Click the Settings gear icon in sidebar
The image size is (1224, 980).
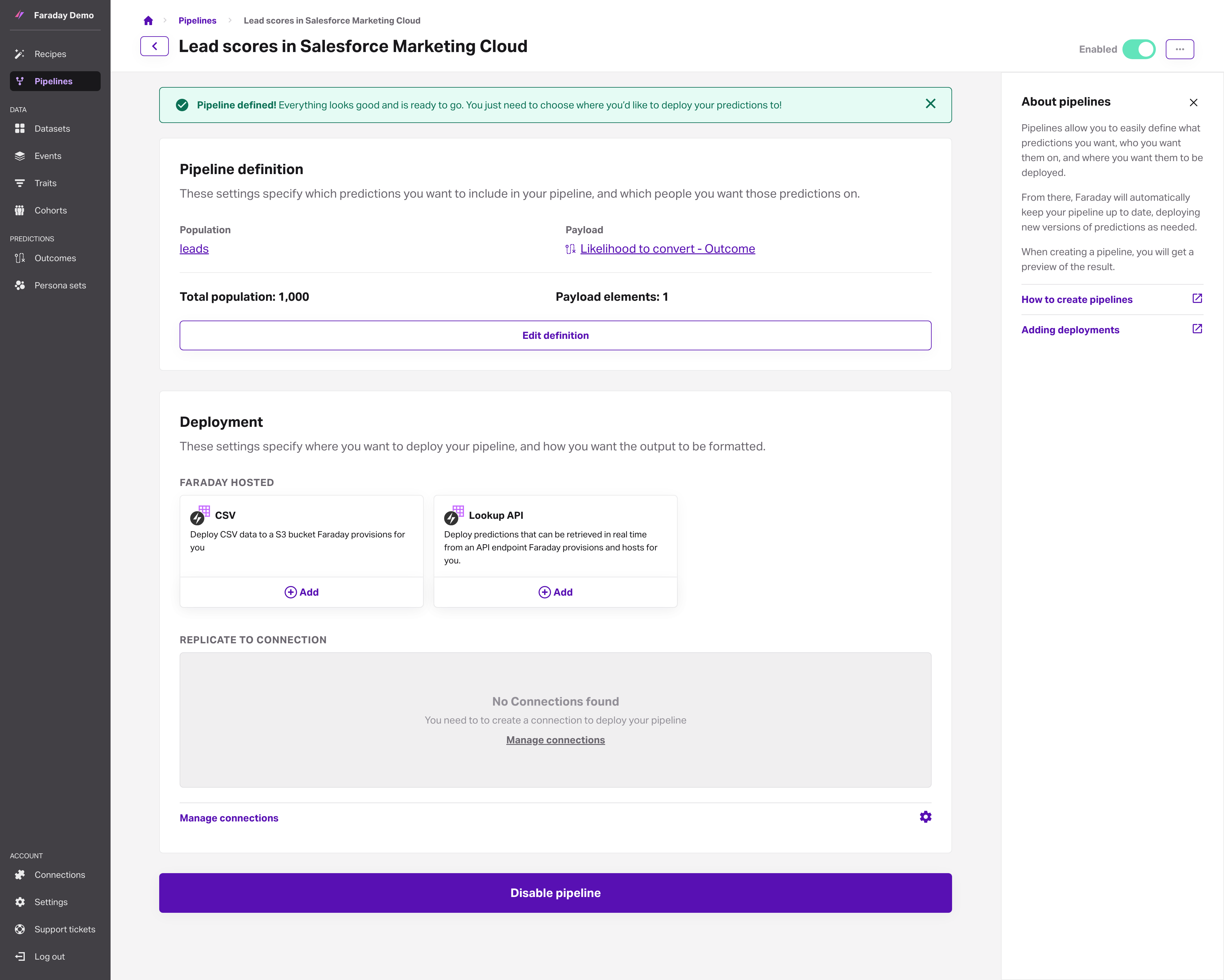coord(20,902)
